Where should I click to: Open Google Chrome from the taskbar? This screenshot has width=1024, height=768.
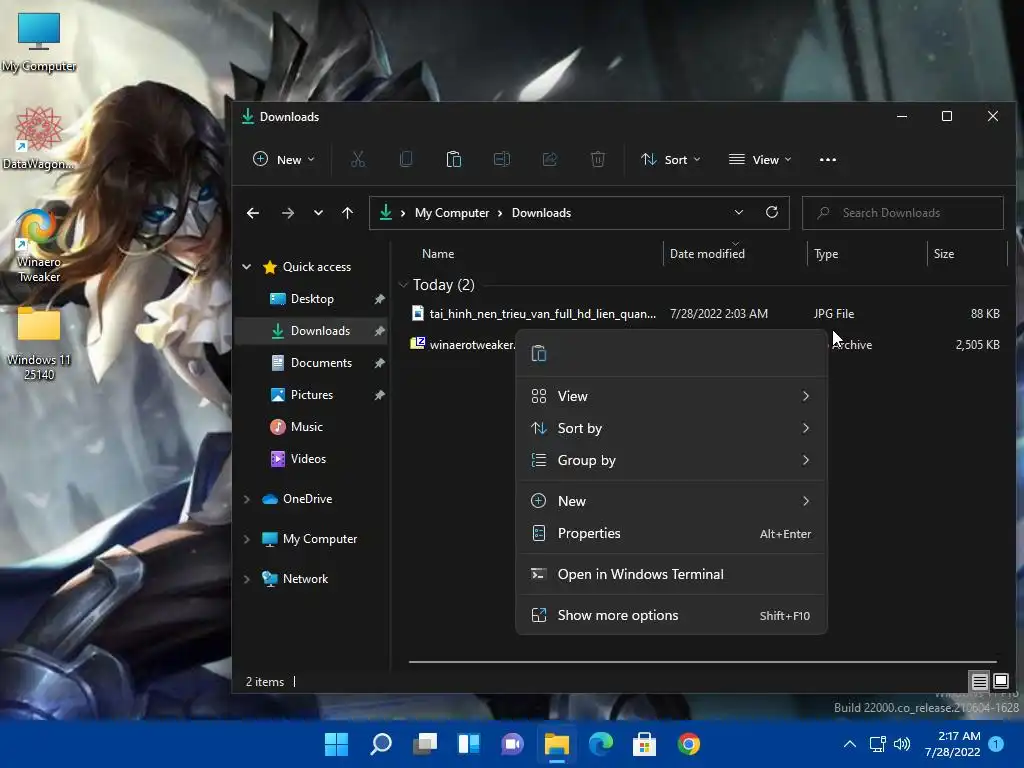point(688,744)
